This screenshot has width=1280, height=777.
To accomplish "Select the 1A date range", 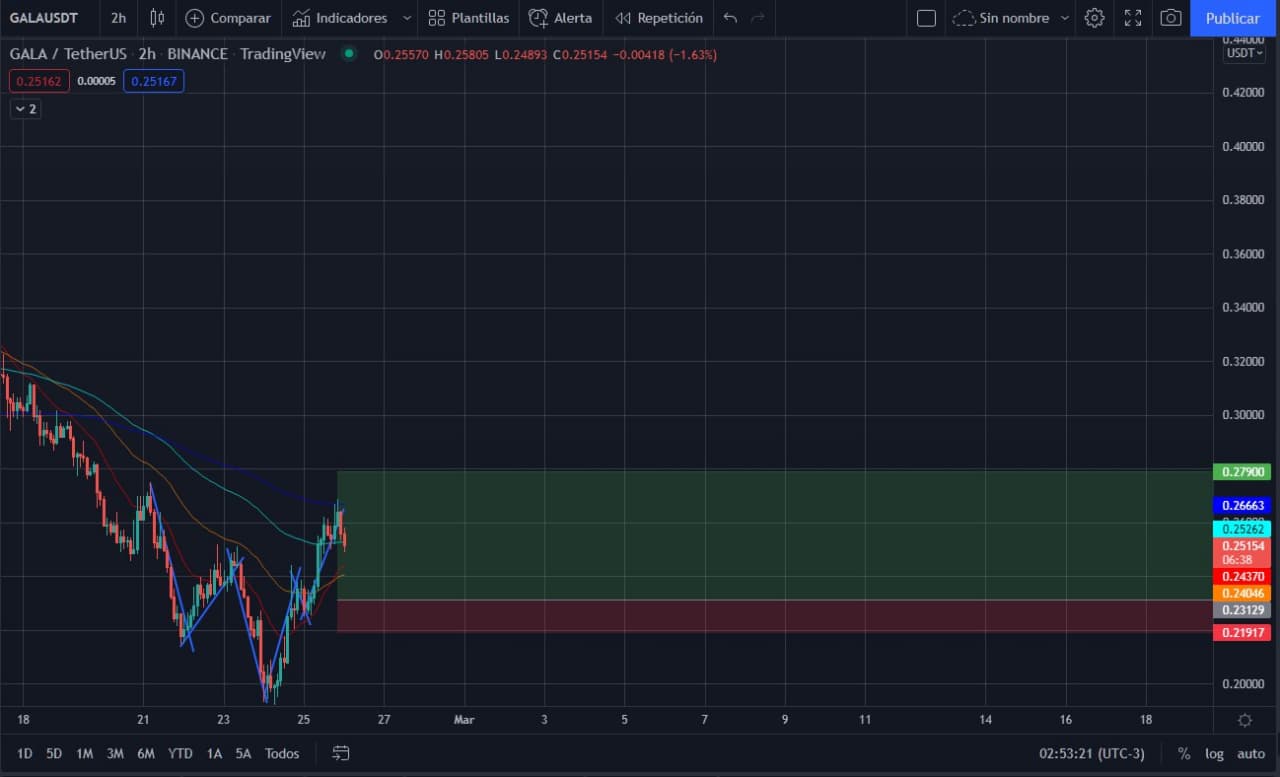I will click(x=214, y=753).
